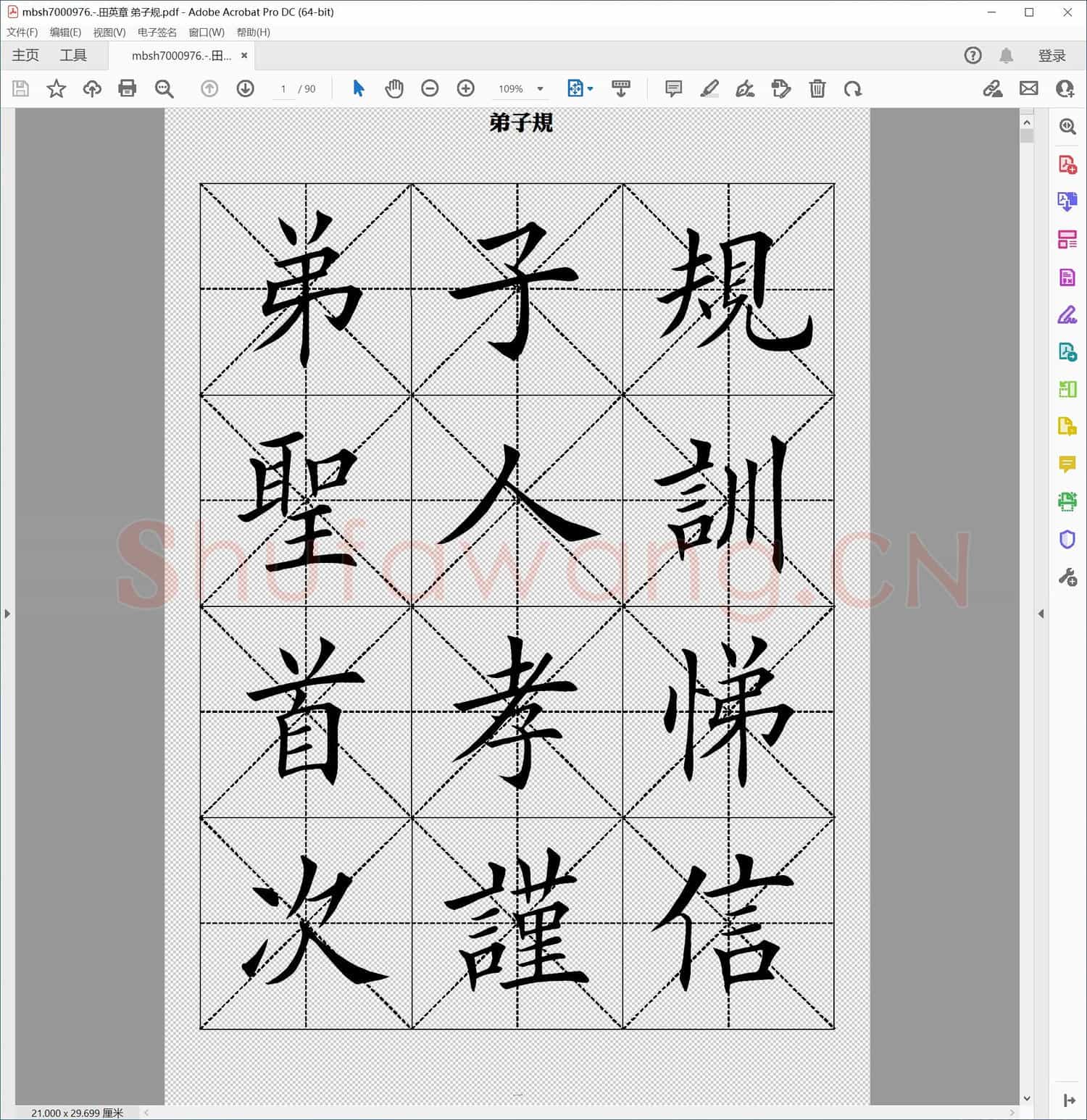The width and height of the screenshot is (1087, 1120).
Task: Select the Hand pan tool
Action: click(x=393, y=88)
